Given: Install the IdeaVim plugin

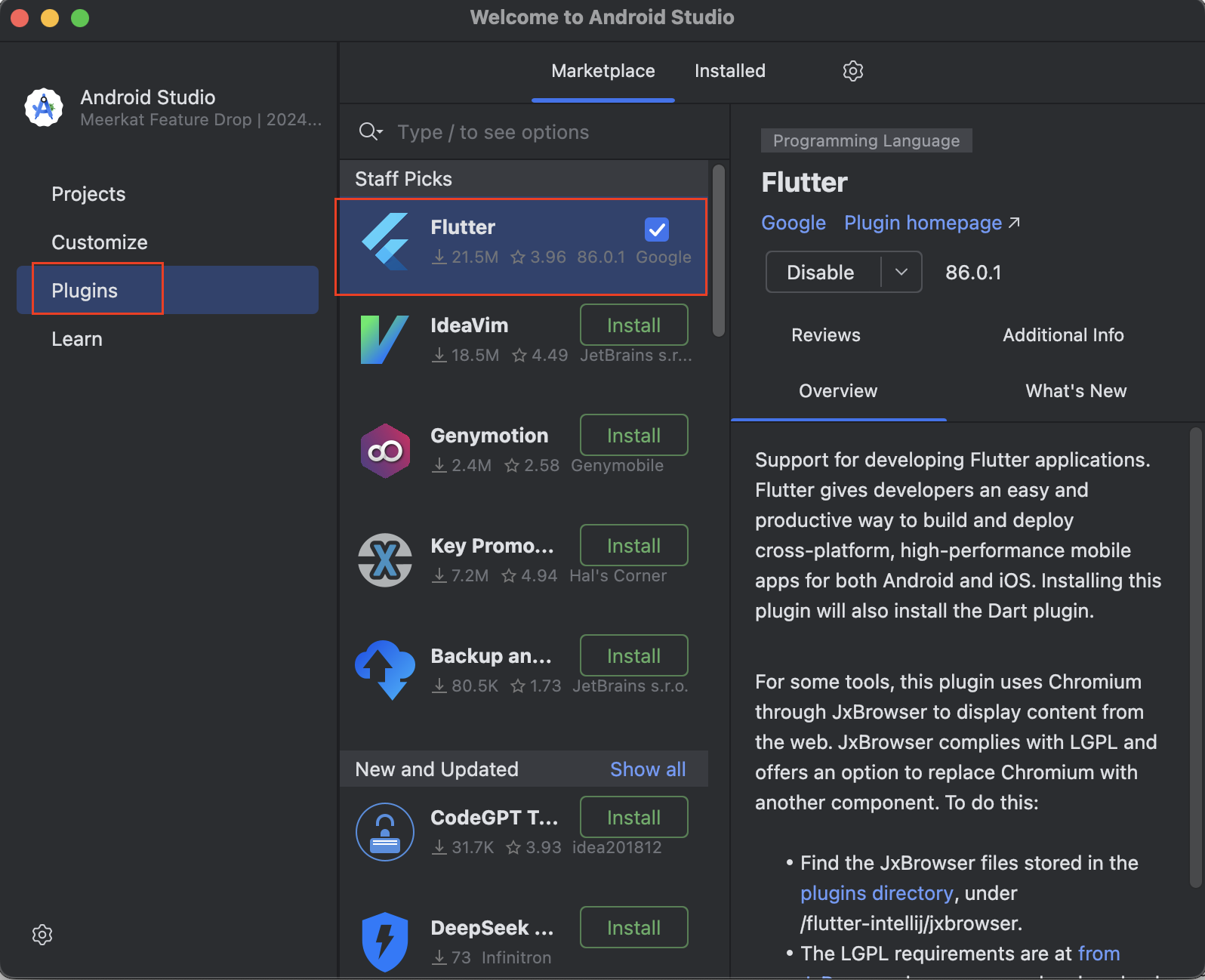Looking at the screenshot, I should point(634,325).
